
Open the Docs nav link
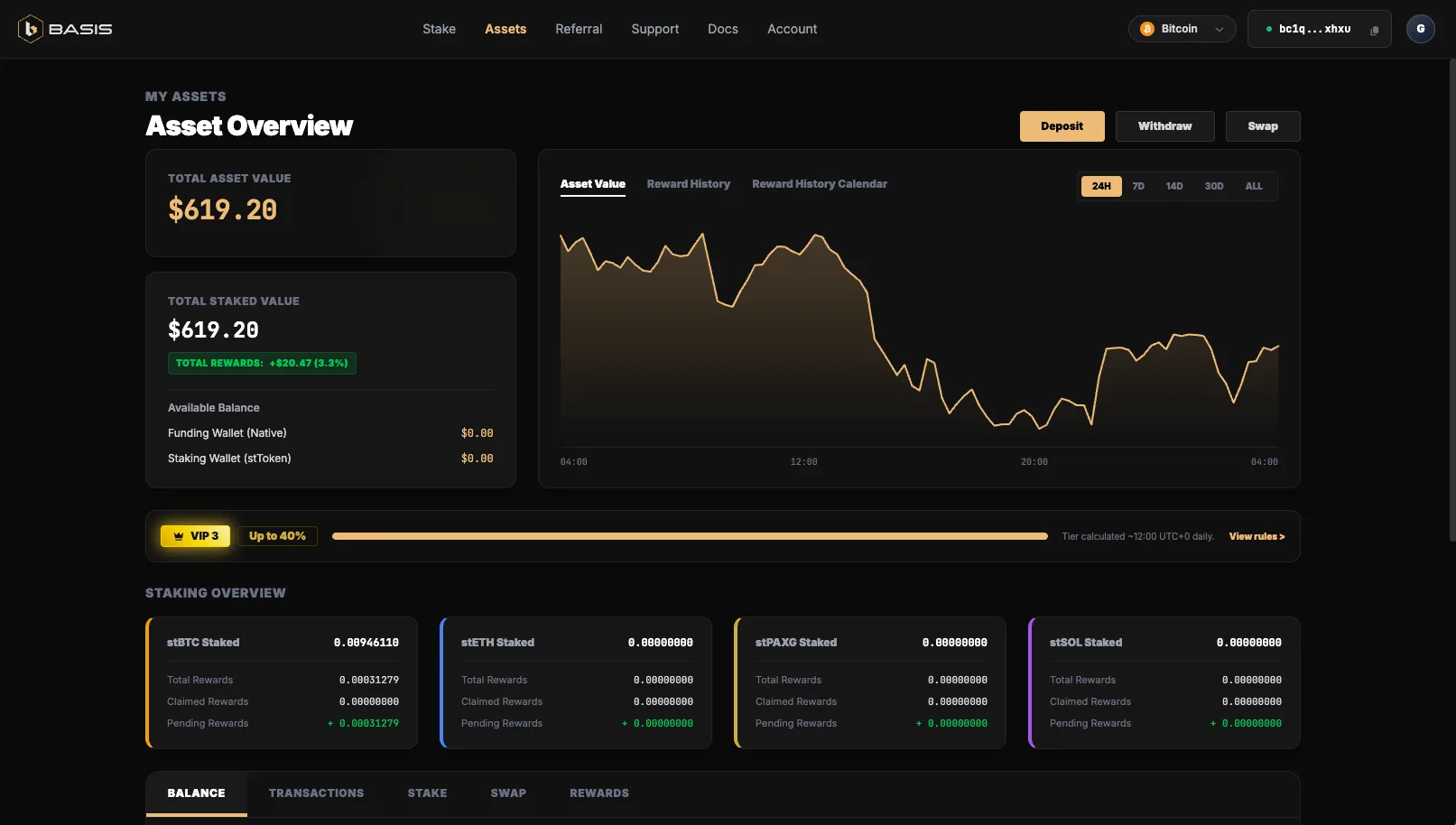(723, 29)
